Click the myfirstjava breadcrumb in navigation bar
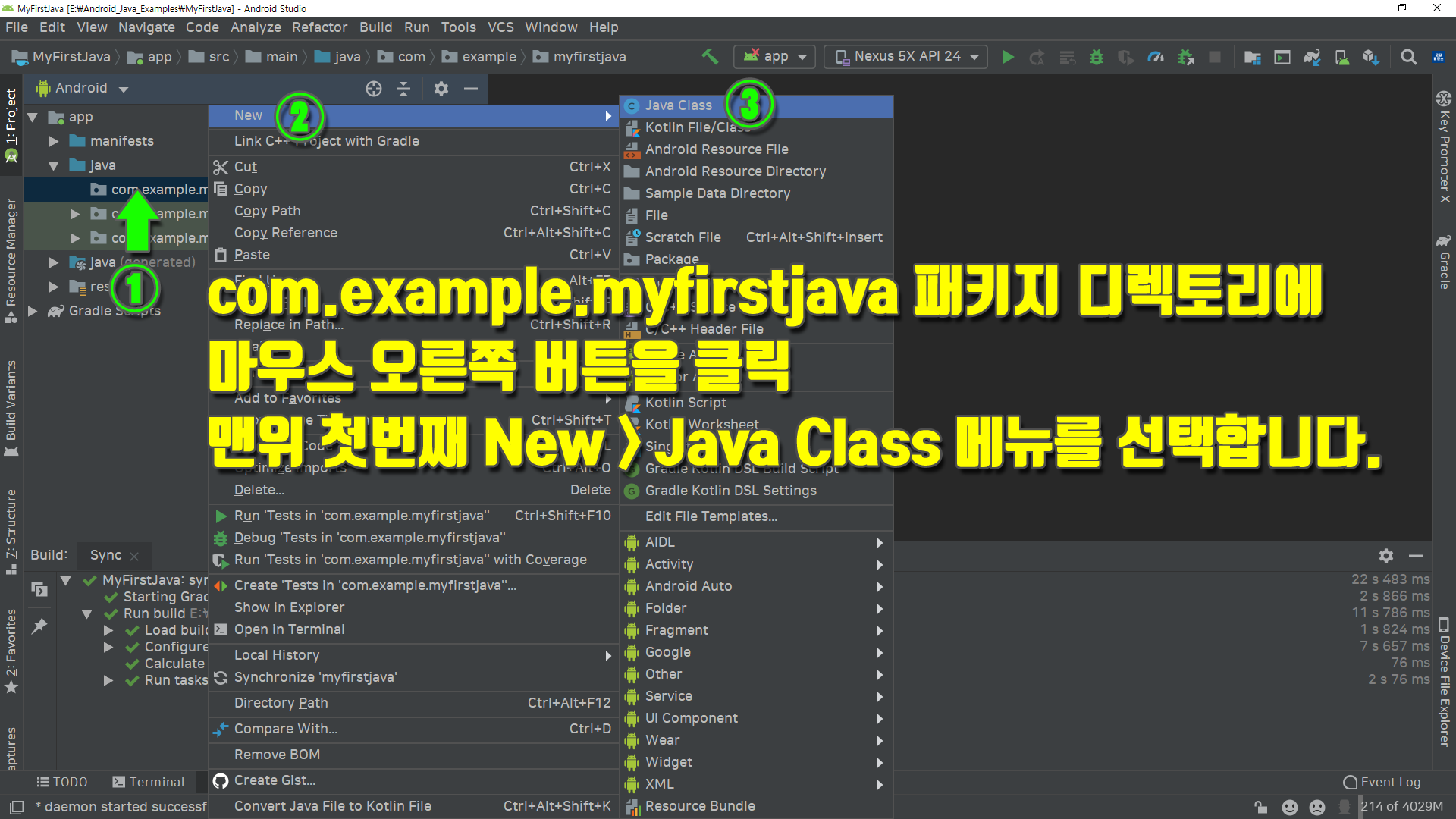The height and width of the screenshot is (819, 1456). pyautogui.click(x=580, y=57)
